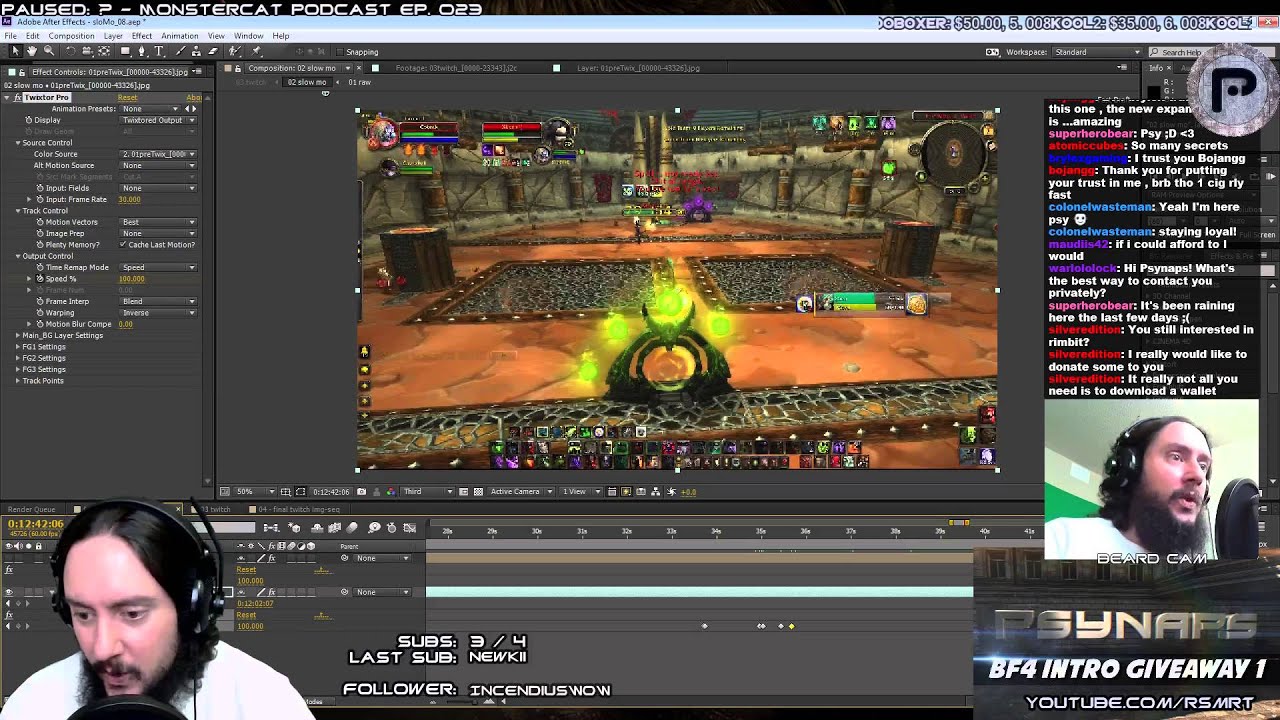
Task: Open the Warping Inverse dropdown
Action: click(x=158, y=313)
